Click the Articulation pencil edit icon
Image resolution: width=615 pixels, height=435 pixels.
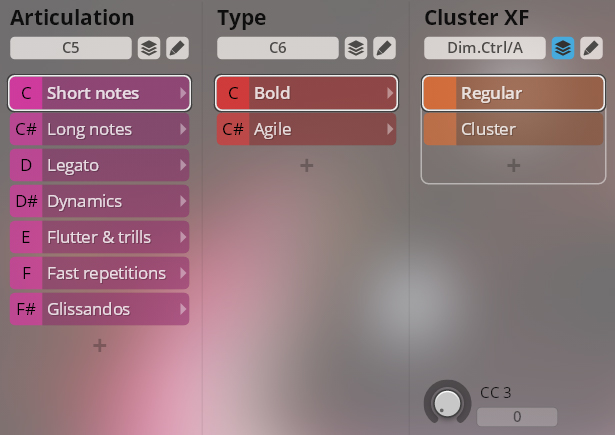click(x=176, y=48)
